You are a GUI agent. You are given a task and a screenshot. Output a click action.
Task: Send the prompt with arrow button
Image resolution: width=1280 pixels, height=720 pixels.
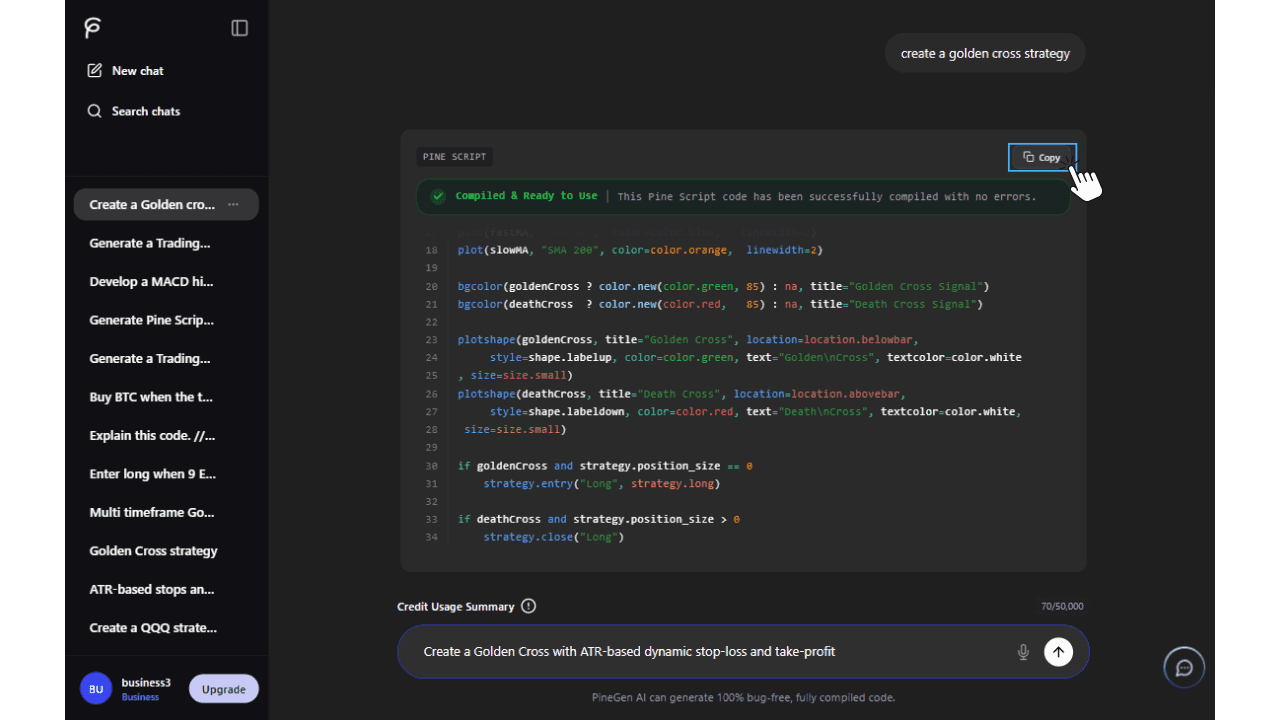click(x=1058, y=652)
